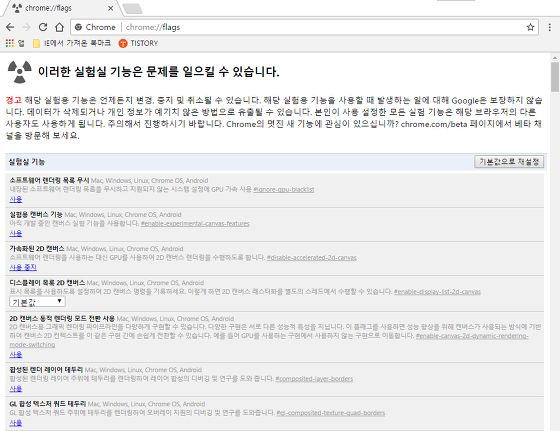Enable experimental canvas features (사용)
Image resolution: width=560 pixels, height=431 pixels.
point(16,233)
